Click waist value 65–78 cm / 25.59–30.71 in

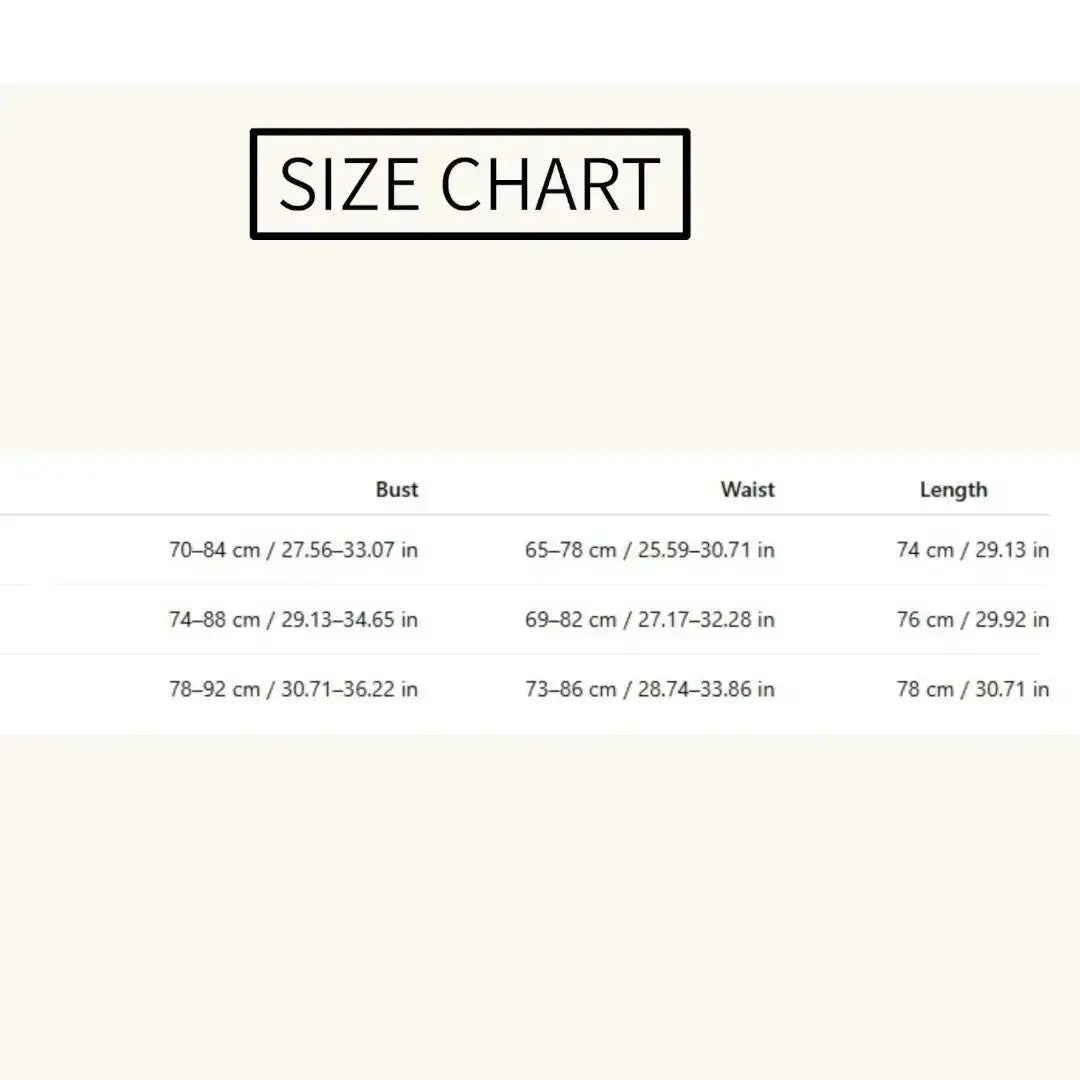click(x=650, y=550)
